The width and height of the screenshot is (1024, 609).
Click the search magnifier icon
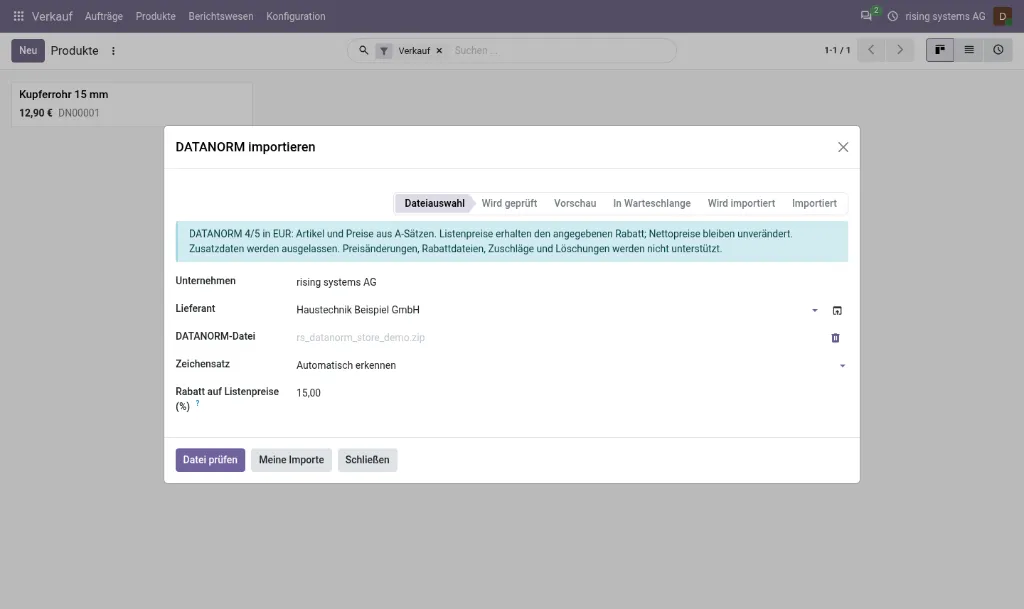coord(364,50)
